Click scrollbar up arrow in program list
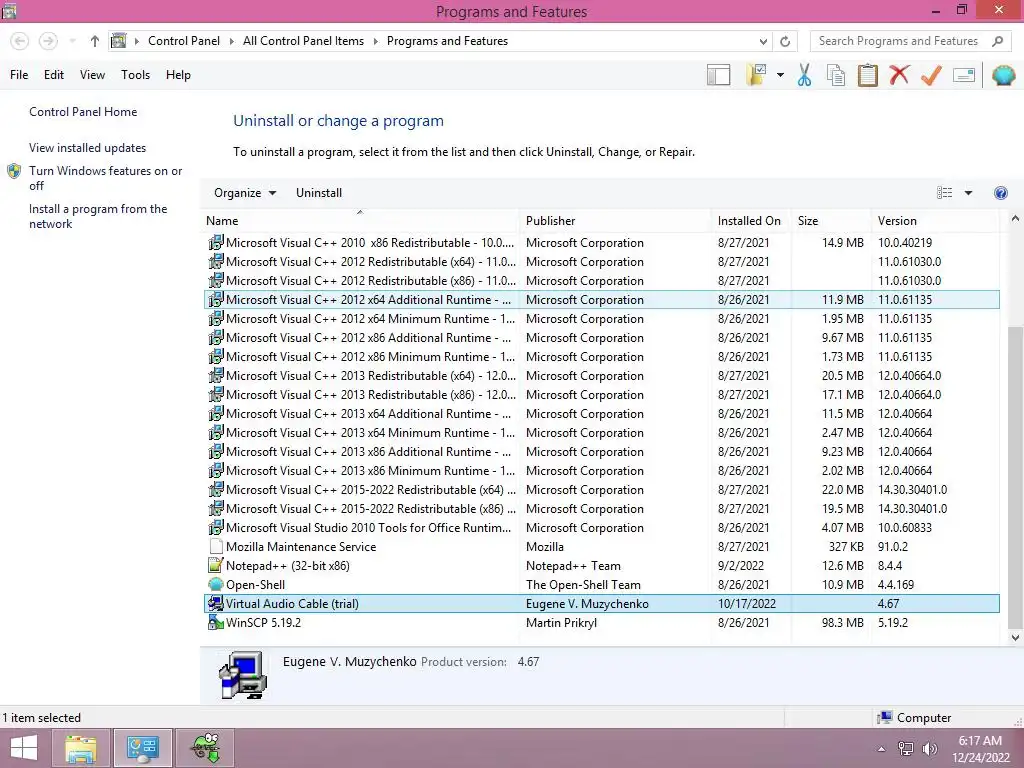Viewport: 1024px width, 768px height. [x=1015, y=219]
